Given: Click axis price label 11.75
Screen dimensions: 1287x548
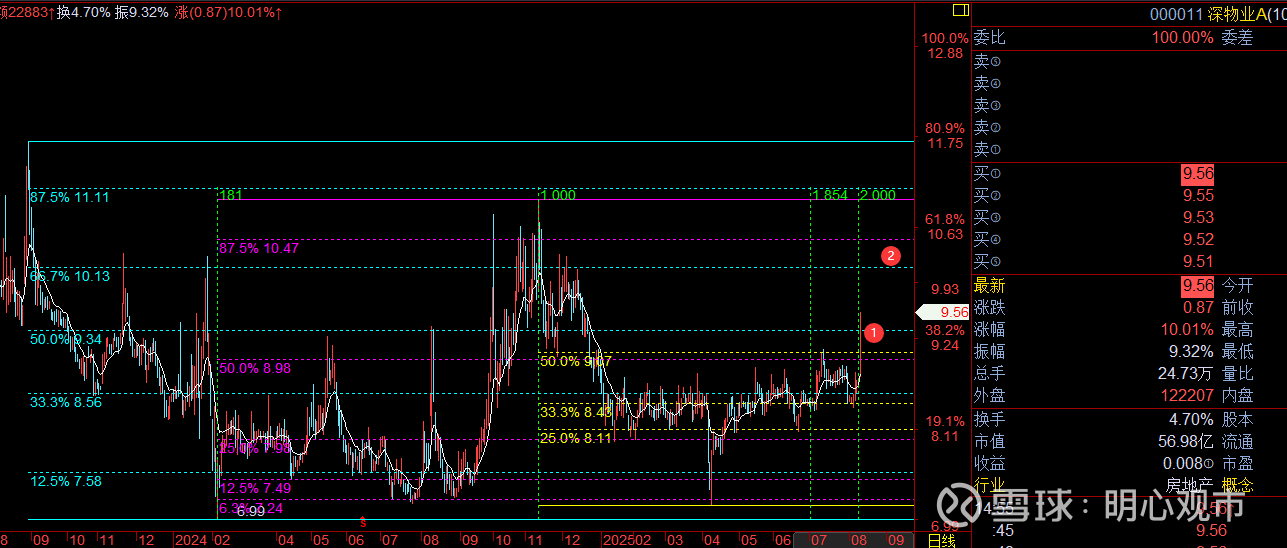Looking at the screenshot, I should click(x=944, y=143).
